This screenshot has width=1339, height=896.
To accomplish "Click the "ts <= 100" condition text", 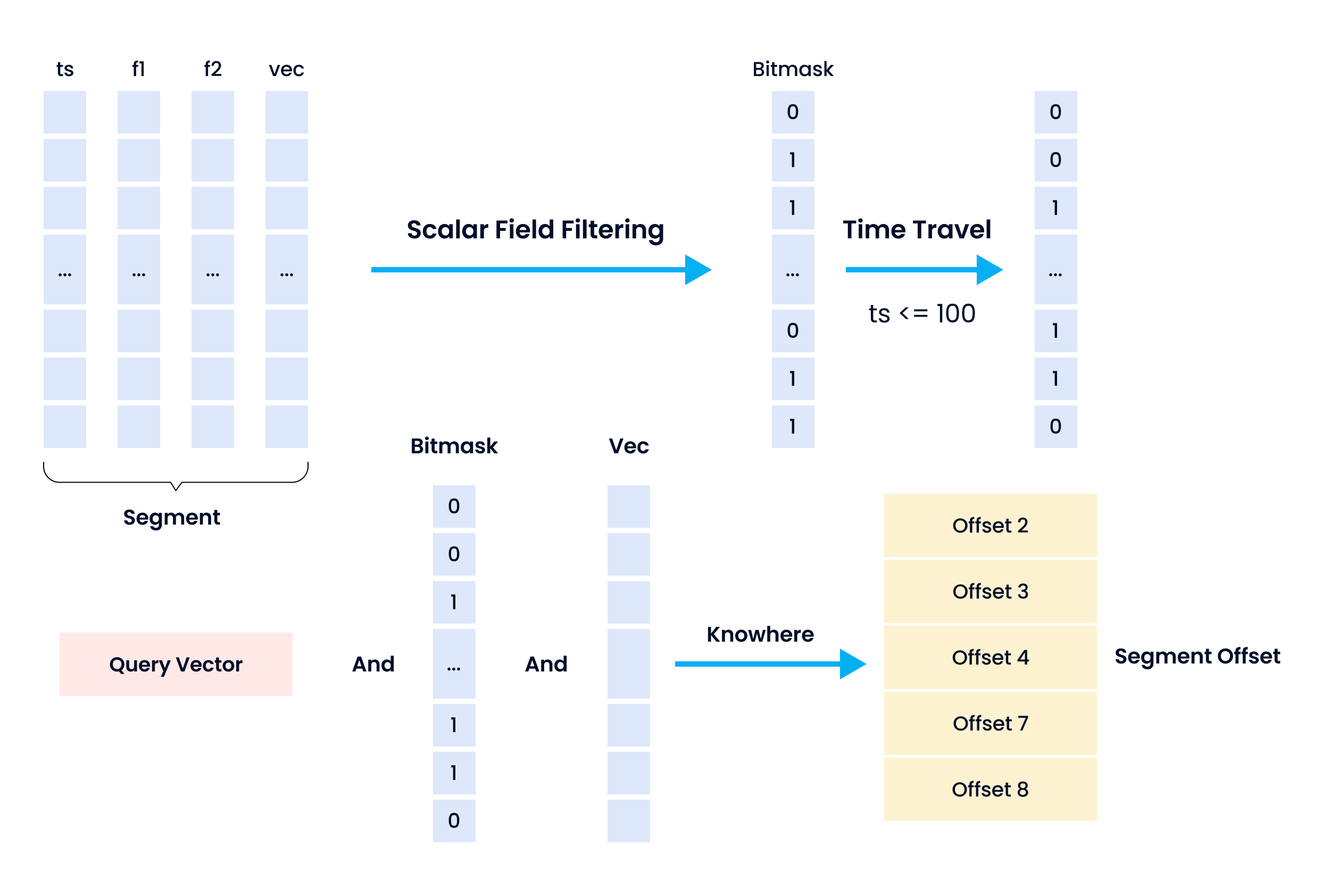I will (x=921, y=314).
